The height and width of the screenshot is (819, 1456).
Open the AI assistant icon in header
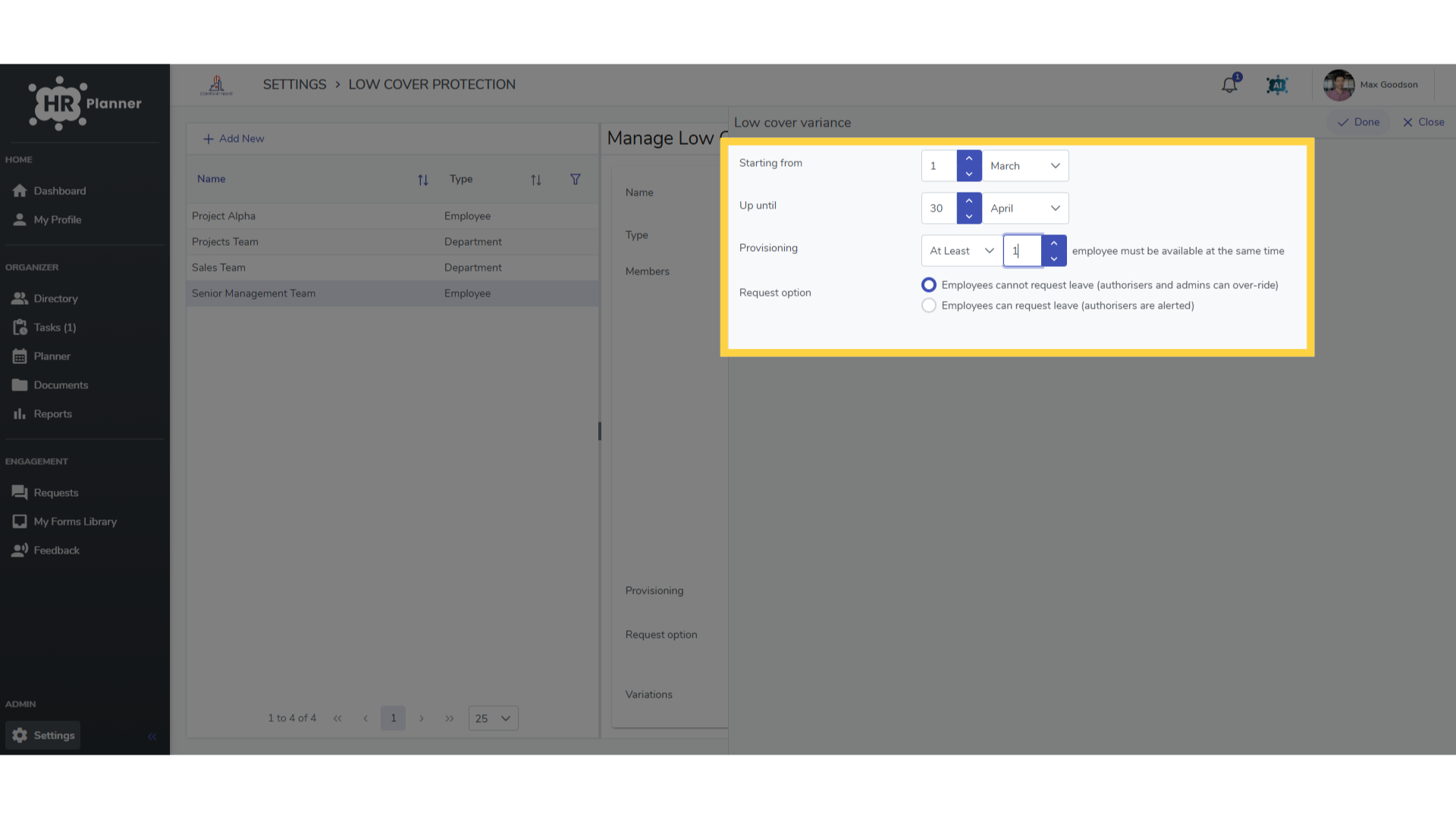[x=1277, y=85]
